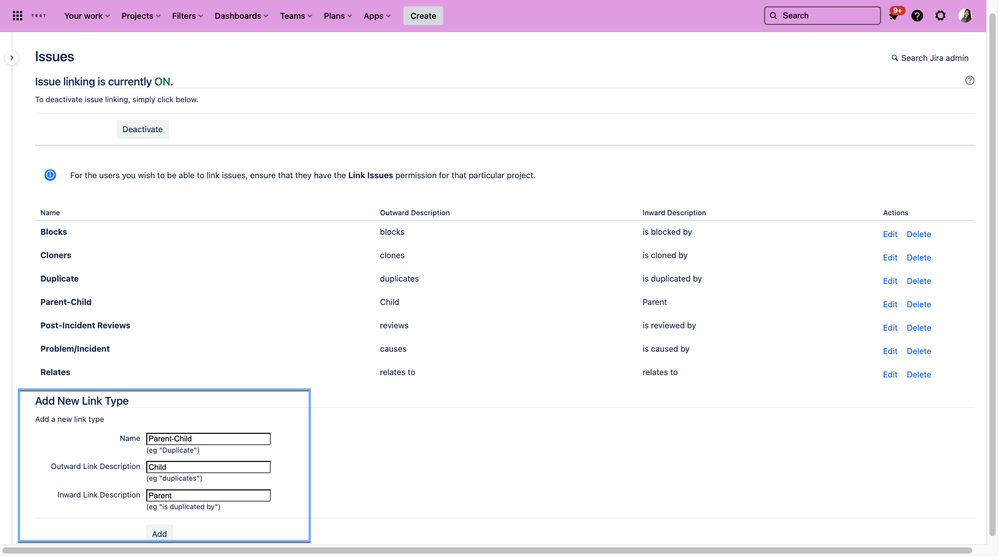
Task: Click the 'duplicates' outward description
Action: pyautogui.click(x=399, y=279)
